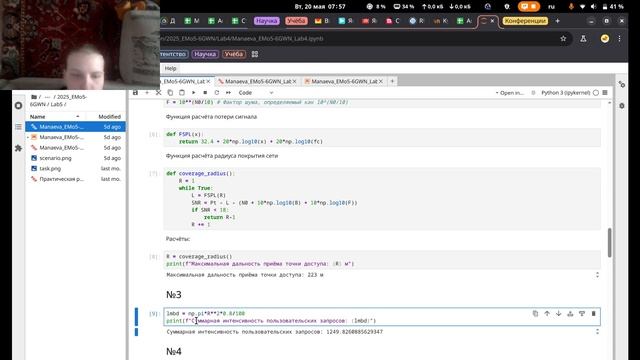Click the coverage_radius function code cell

382,199
